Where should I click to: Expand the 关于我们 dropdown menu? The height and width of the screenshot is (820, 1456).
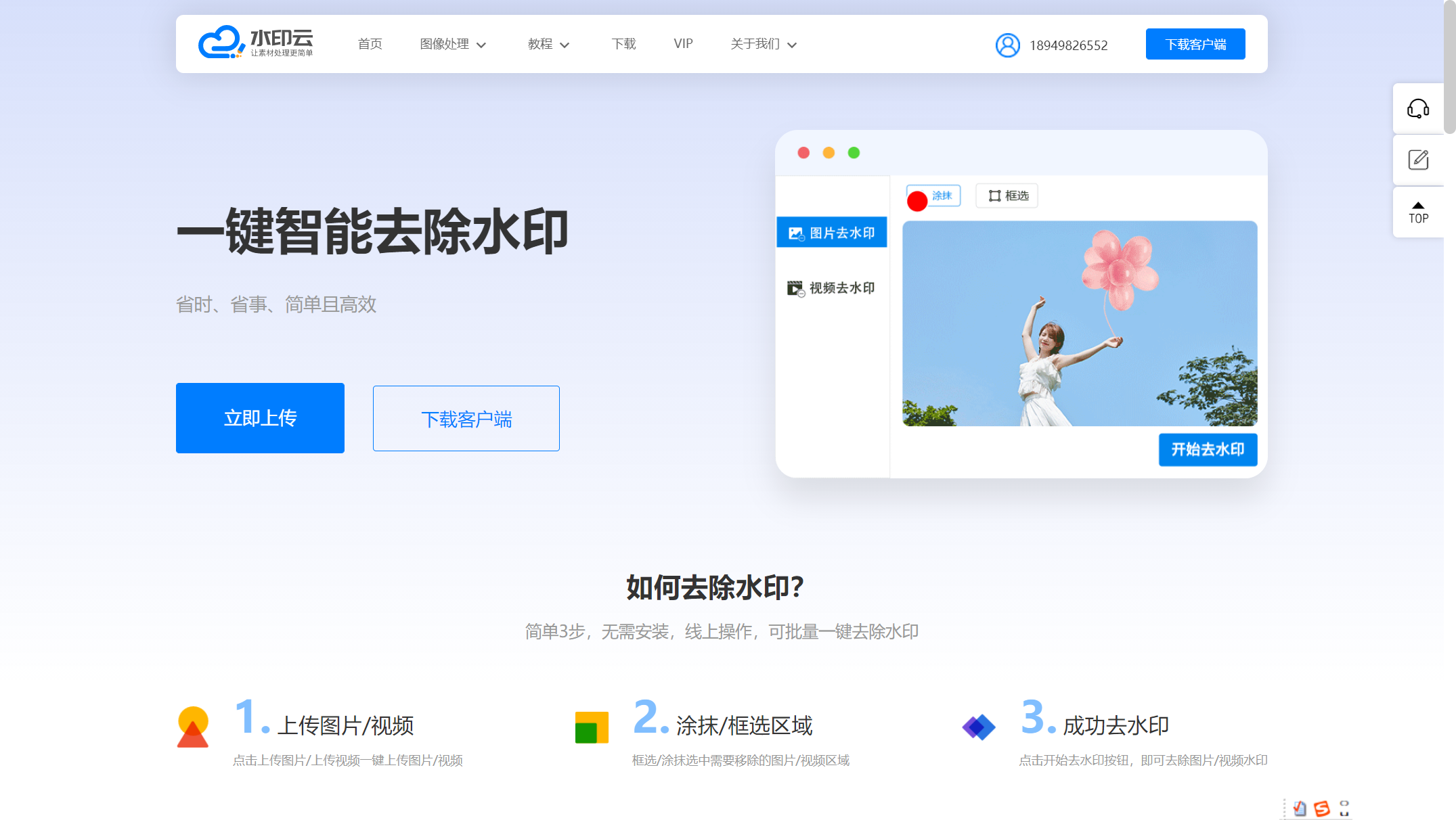(x=761, y=44)
